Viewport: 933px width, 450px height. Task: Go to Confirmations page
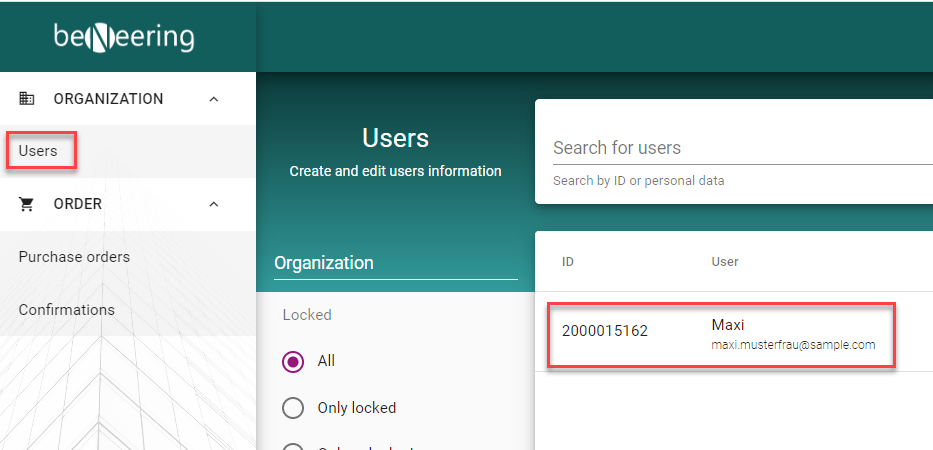[66, 310]
